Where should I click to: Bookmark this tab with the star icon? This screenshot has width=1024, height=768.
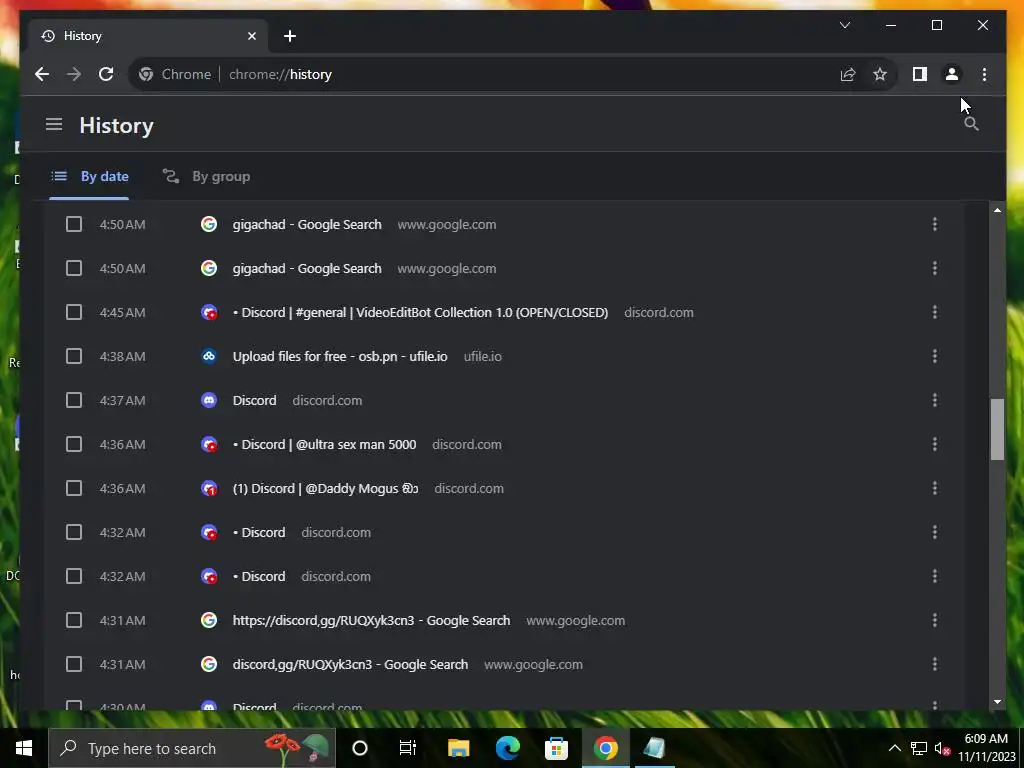[x=880, y=74]
